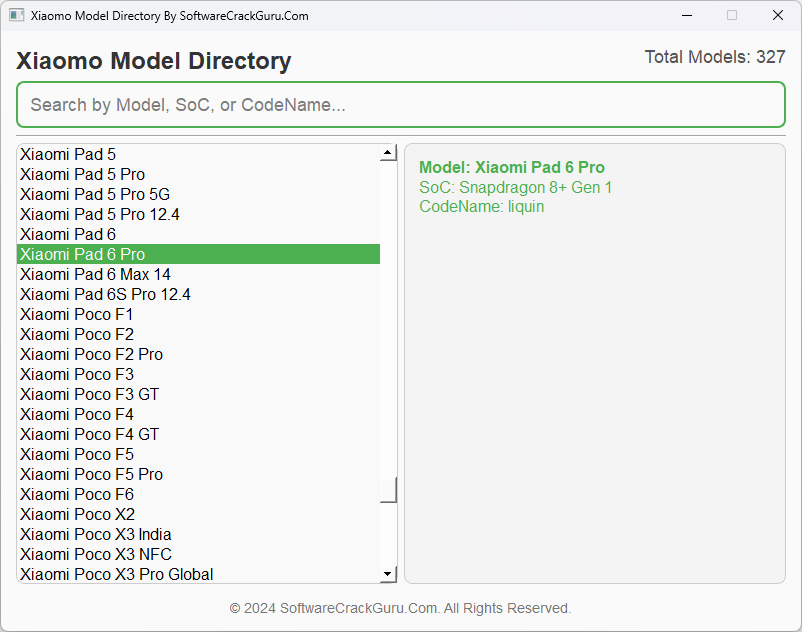The height and width of the screenshot is (632, 802).
Task: Click the scroll up arrow of list
Action: (x=388, y=154)
